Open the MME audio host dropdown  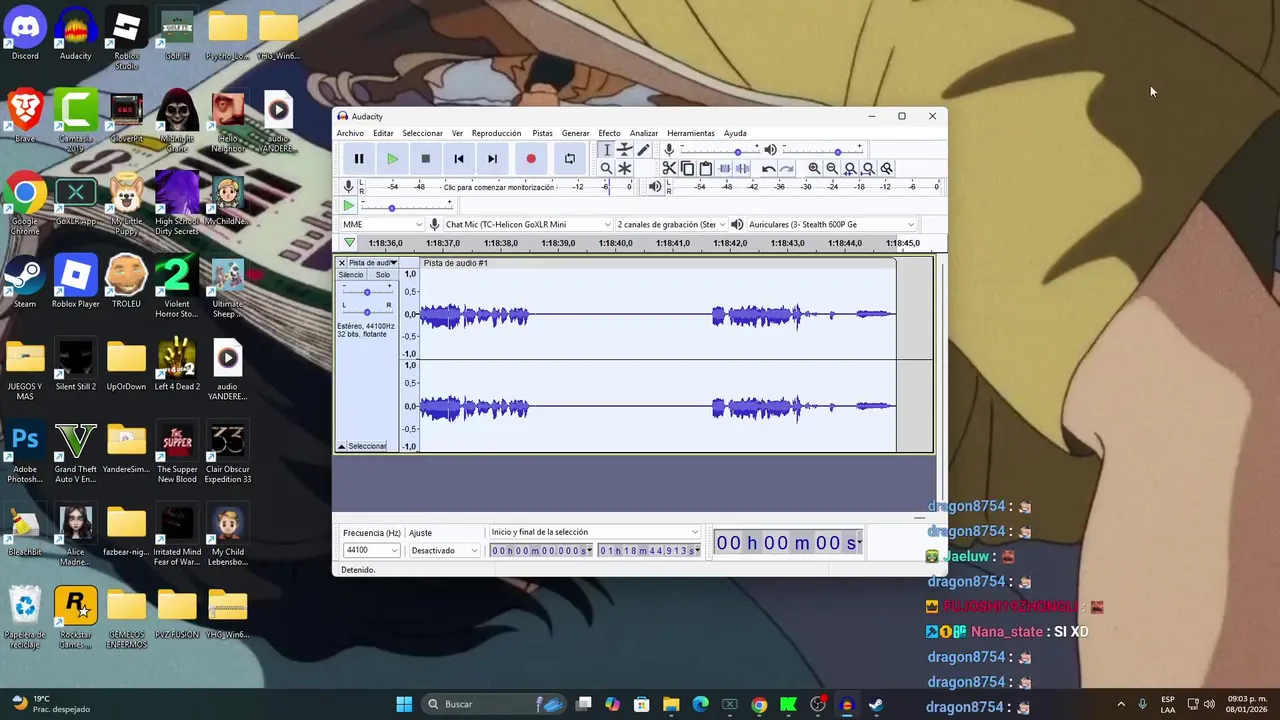coord(381,224)
